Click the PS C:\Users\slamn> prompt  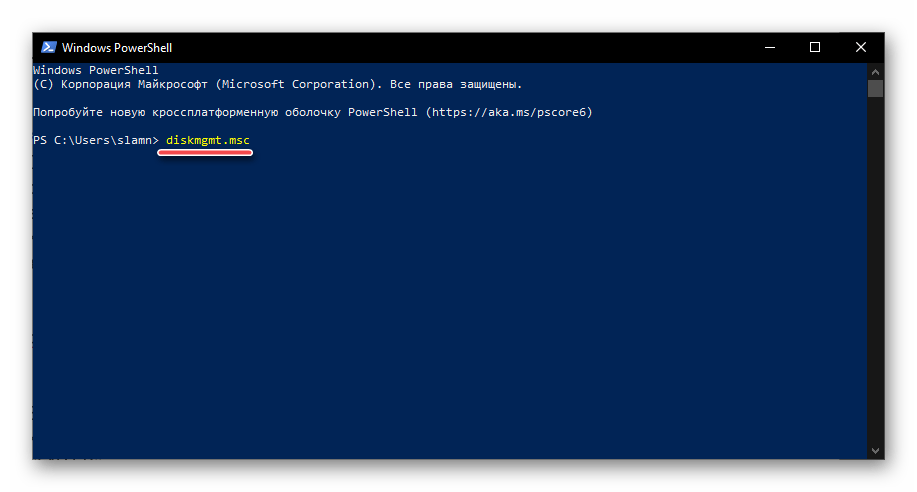tap(95, 141)
